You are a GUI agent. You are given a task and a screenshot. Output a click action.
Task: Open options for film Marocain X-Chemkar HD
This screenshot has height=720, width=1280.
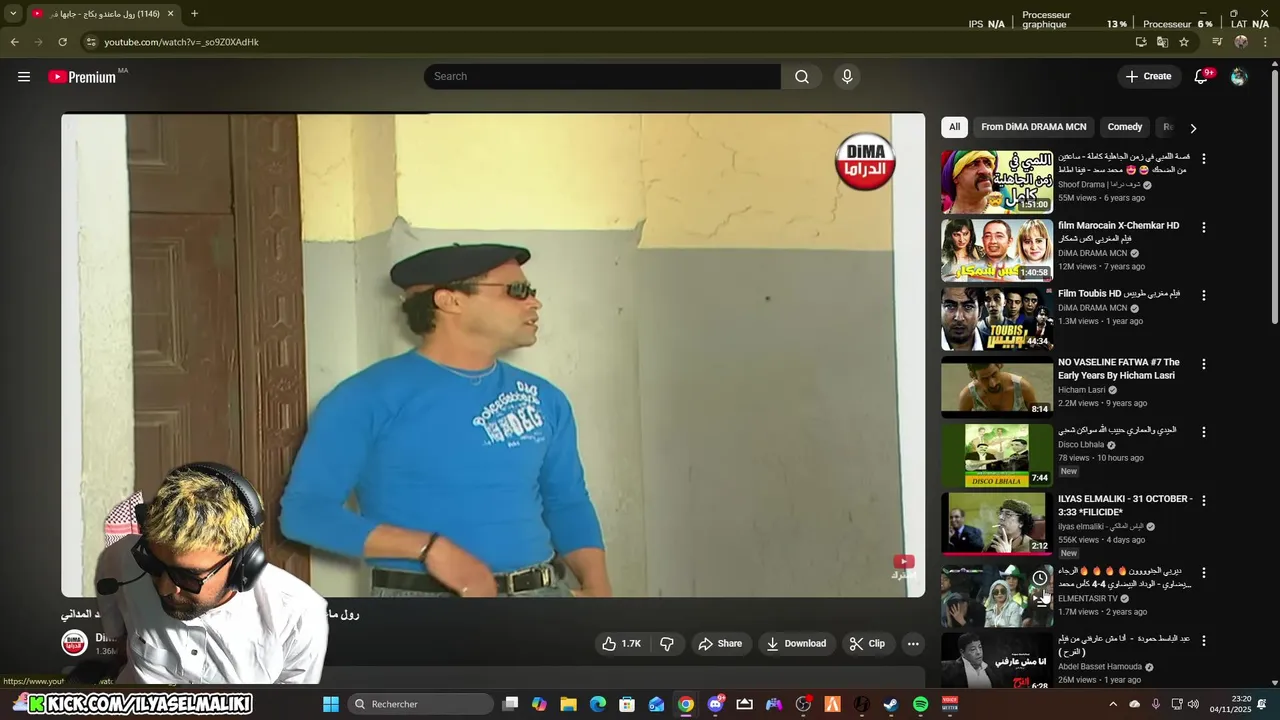click(x=1204, y=227)
